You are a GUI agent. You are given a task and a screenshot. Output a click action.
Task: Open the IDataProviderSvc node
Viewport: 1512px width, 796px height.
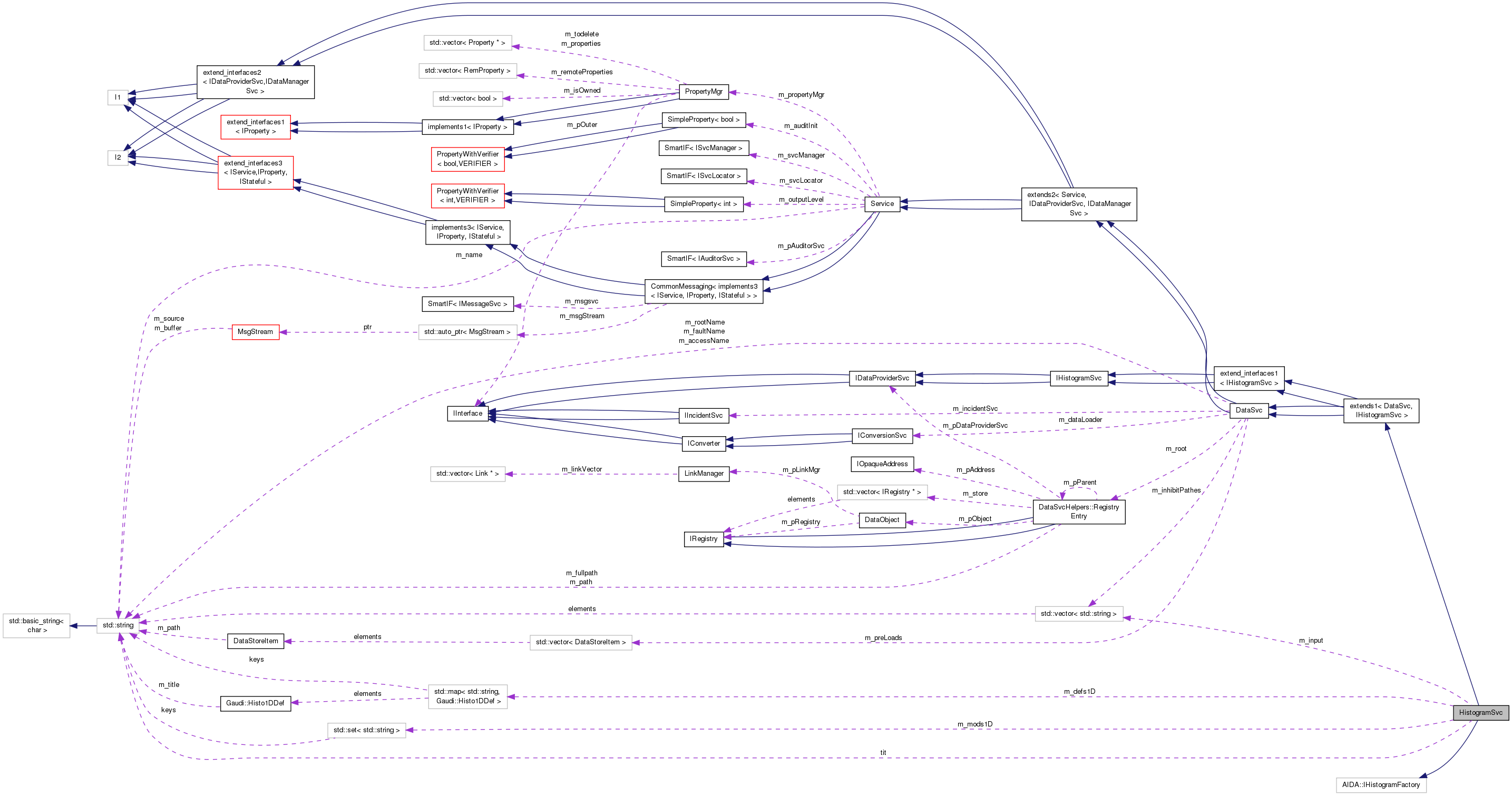[x=883, y=378]
